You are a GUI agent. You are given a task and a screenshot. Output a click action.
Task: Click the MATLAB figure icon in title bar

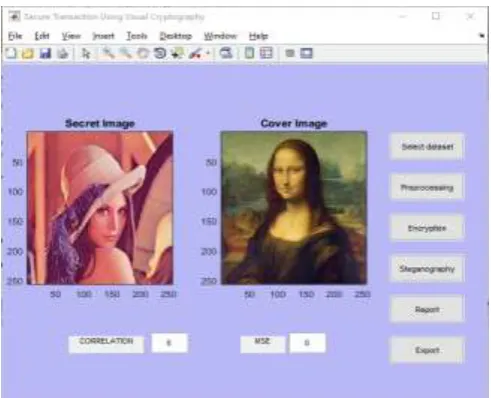(14, 16)
